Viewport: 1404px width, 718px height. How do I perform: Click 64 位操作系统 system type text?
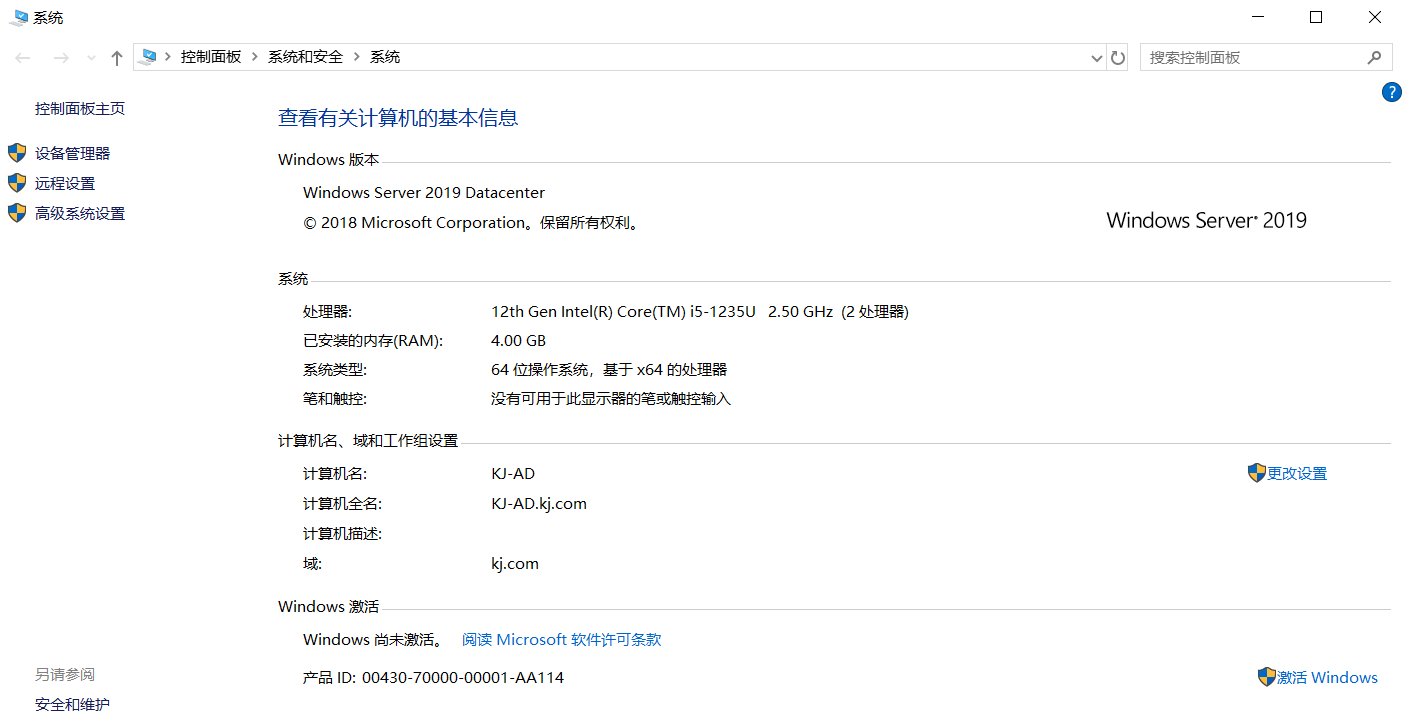[x=609, y=369]
